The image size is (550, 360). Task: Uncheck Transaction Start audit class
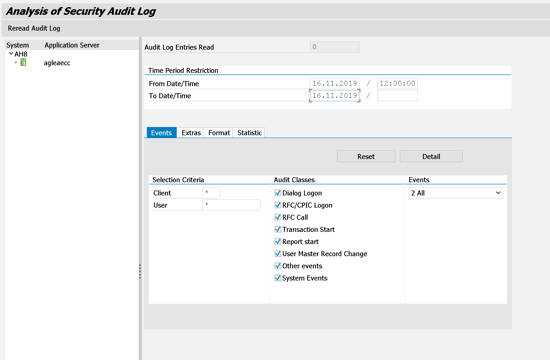(x=277, y=229)
